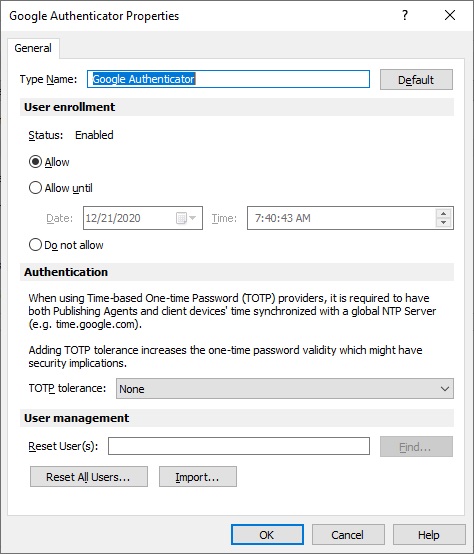Click the date value 12/21/2020

(x=113, y=218)
